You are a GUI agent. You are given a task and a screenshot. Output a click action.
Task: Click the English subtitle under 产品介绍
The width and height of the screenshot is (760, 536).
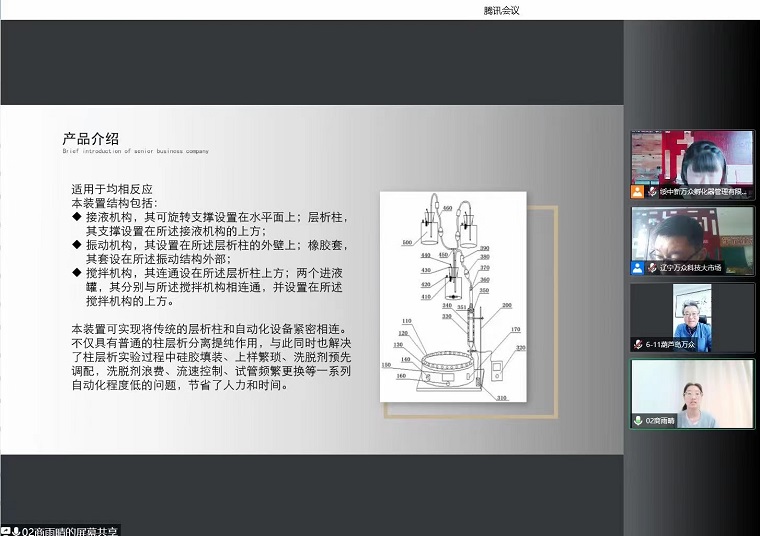(x=136, y=151)
